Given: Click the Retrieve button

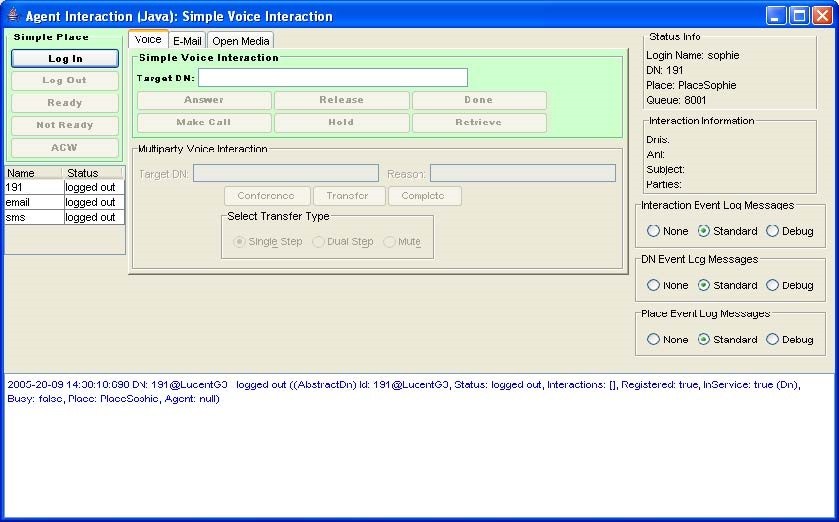Looking at the screenshot, I should pyautogui.click(x=479, y=123).
